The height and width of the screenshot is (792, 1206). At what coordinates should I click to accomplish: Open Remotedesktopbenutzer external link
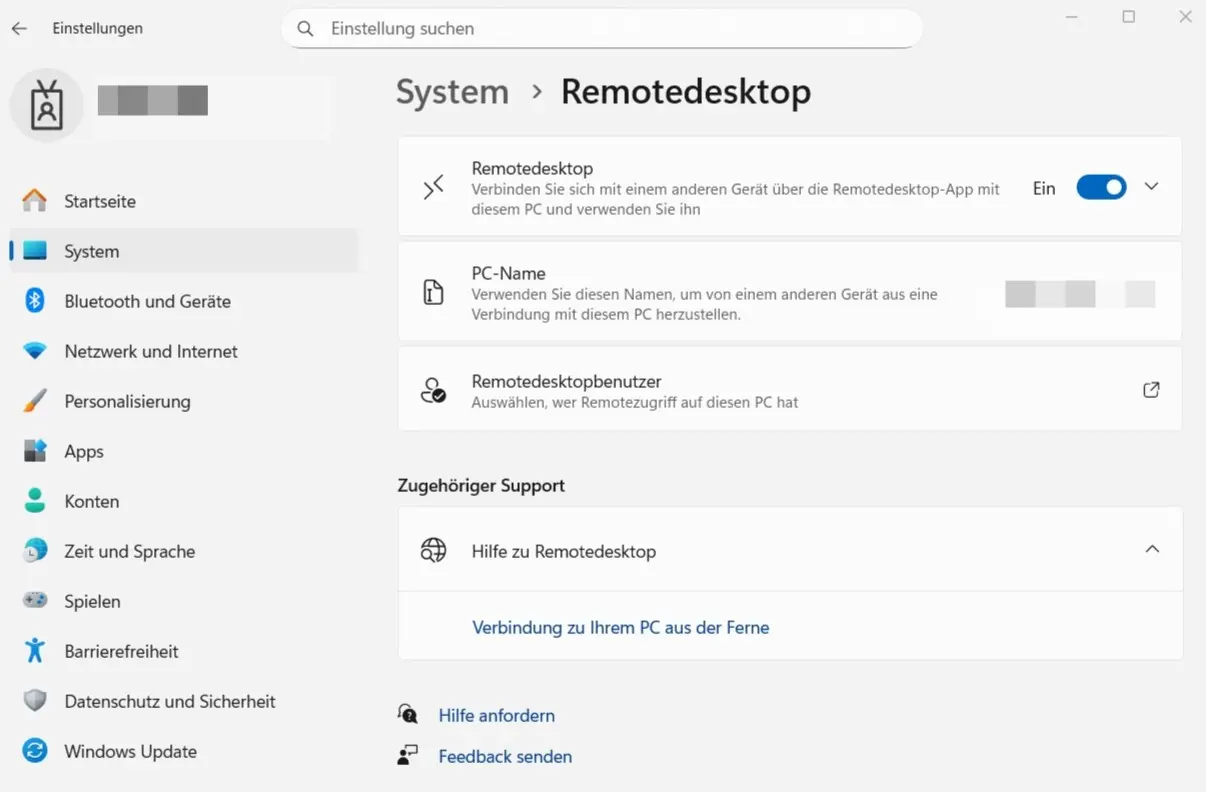point(1151,389)
